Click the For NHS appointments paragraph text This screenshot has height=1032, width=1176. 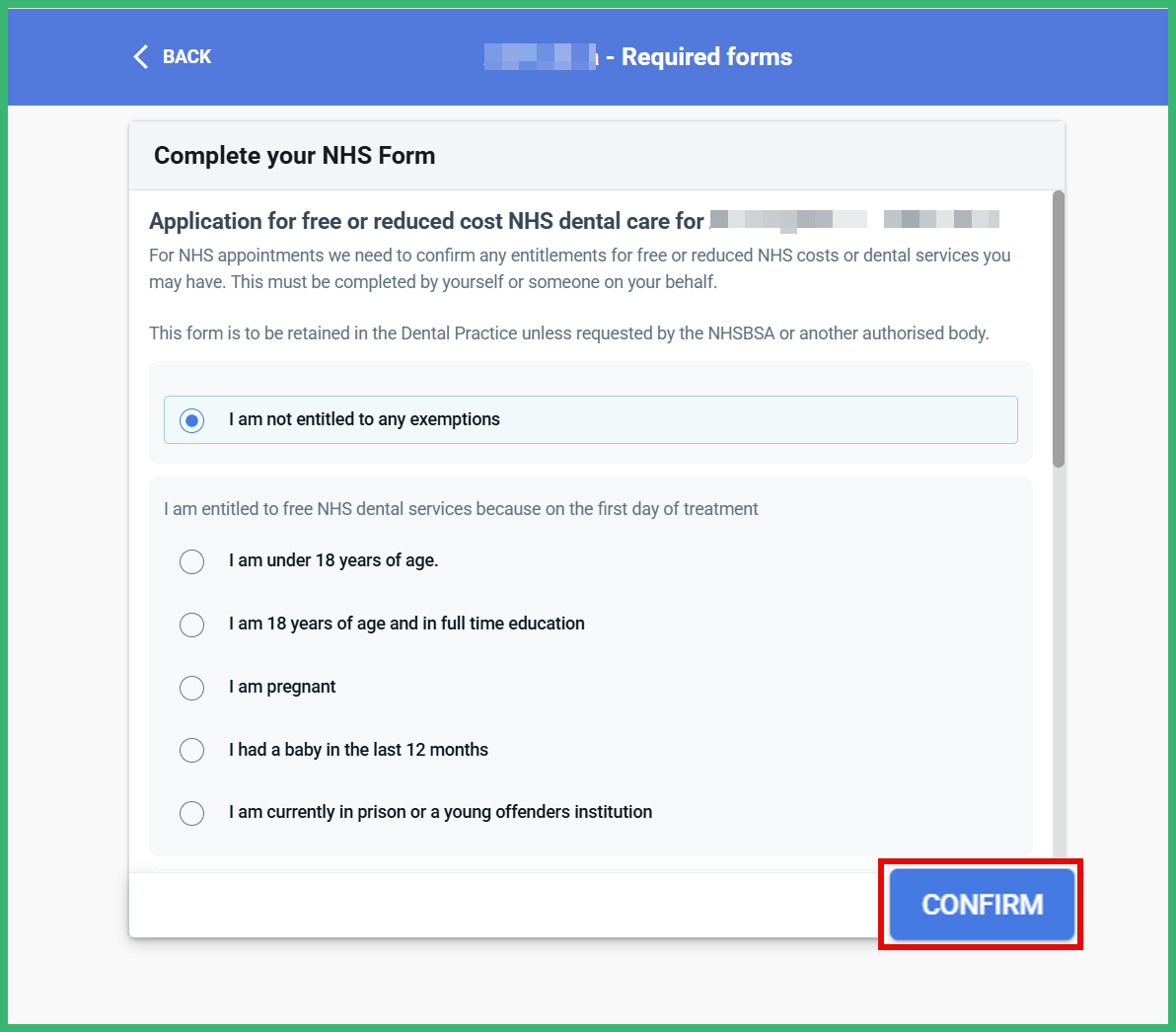pyautogui.click(x=580, y=268)
